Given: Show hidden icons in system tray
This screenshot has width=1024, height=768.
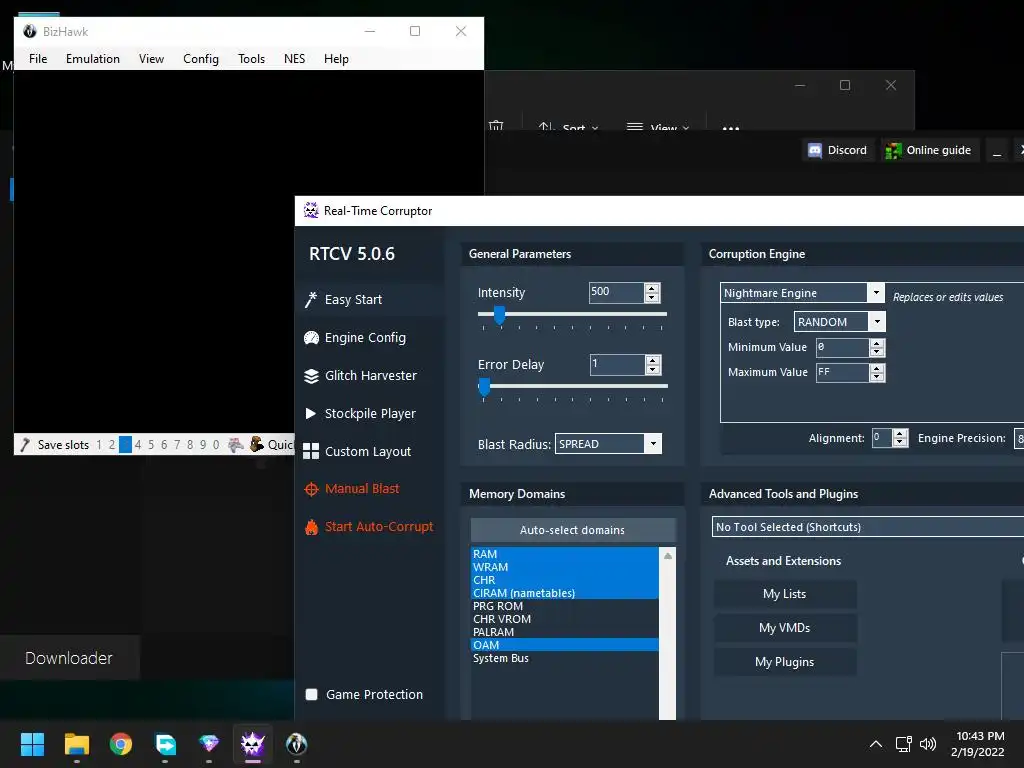Looking at the screenshot, I should 876,744.
